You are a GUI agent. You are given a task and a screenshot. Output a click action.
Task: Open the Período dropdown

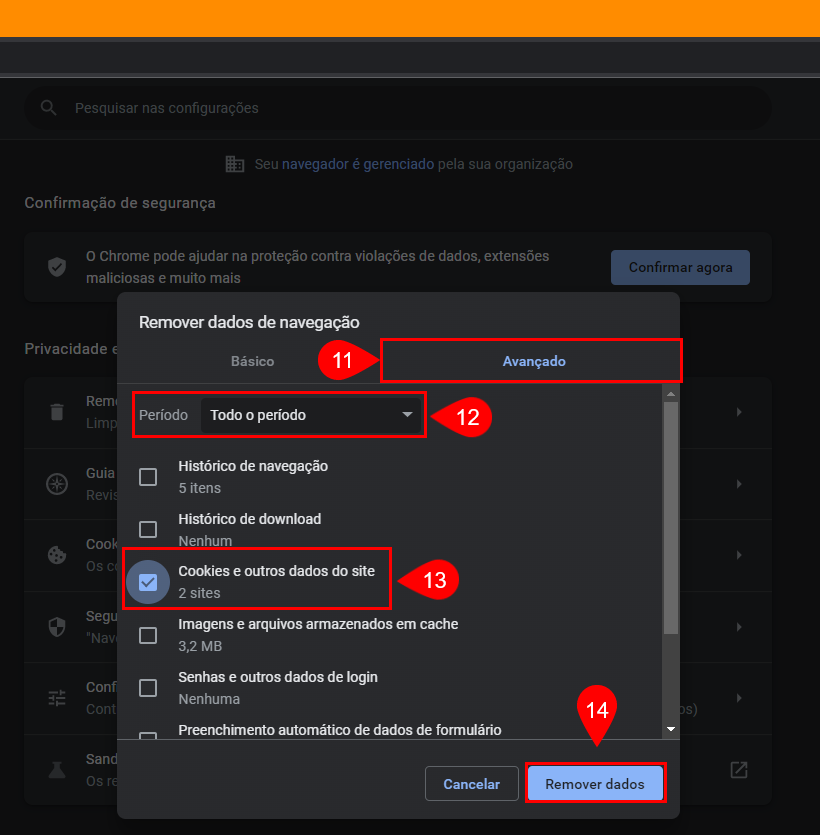[312, 415]
